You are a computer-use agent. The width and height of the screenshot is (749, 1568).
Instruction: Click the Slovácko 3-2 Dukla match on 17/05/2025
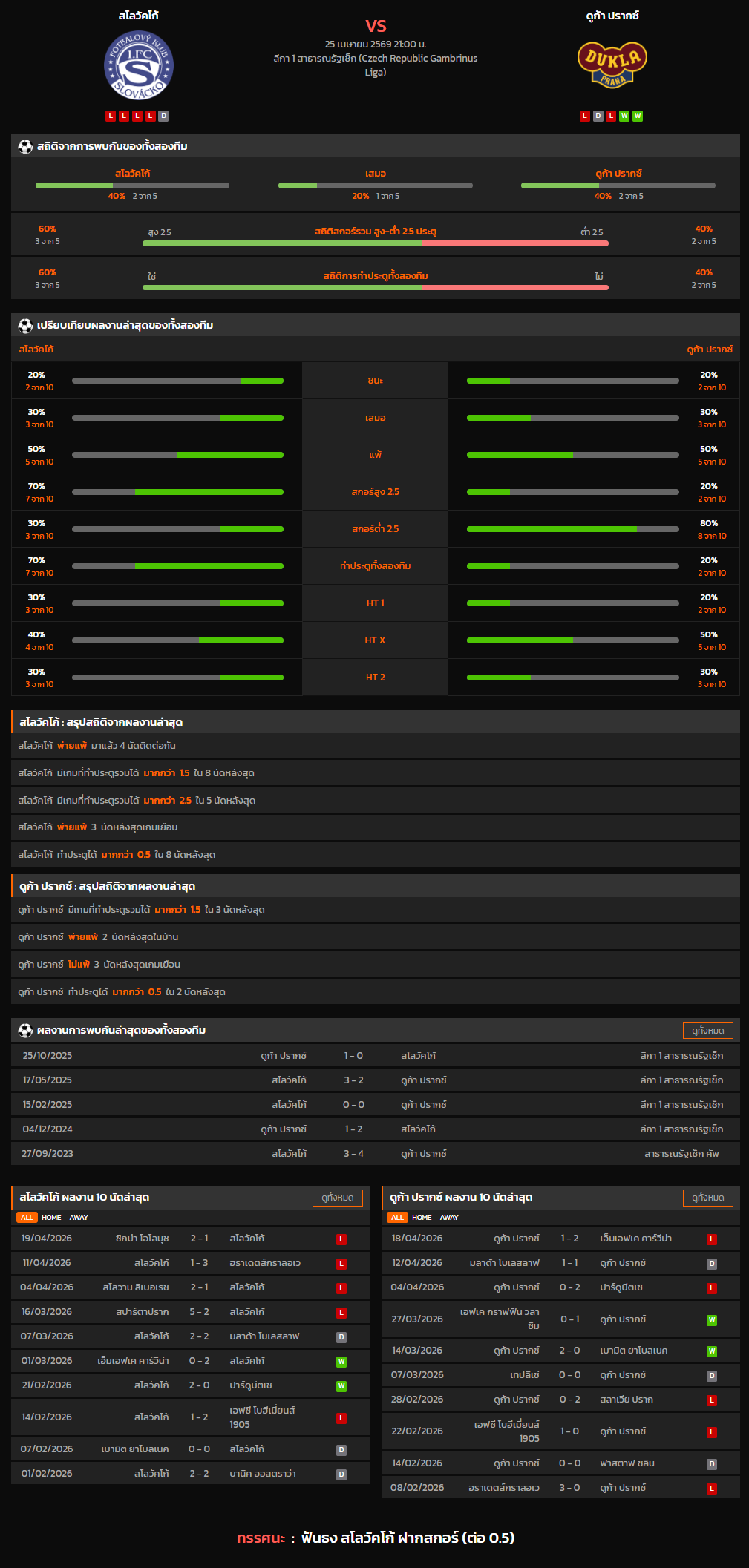click(375, 1080)
